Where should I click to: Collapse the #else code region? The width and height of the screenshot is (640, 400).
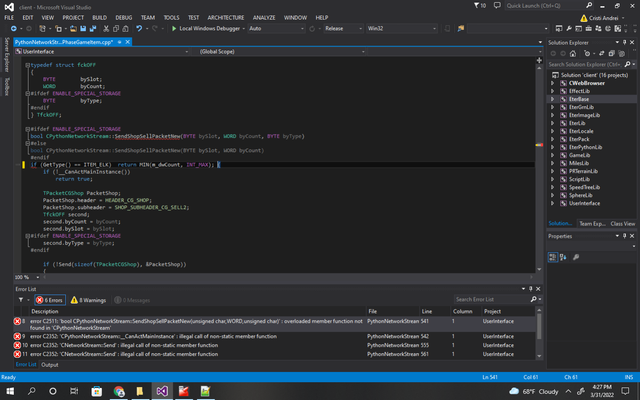[x=27, y=143]
